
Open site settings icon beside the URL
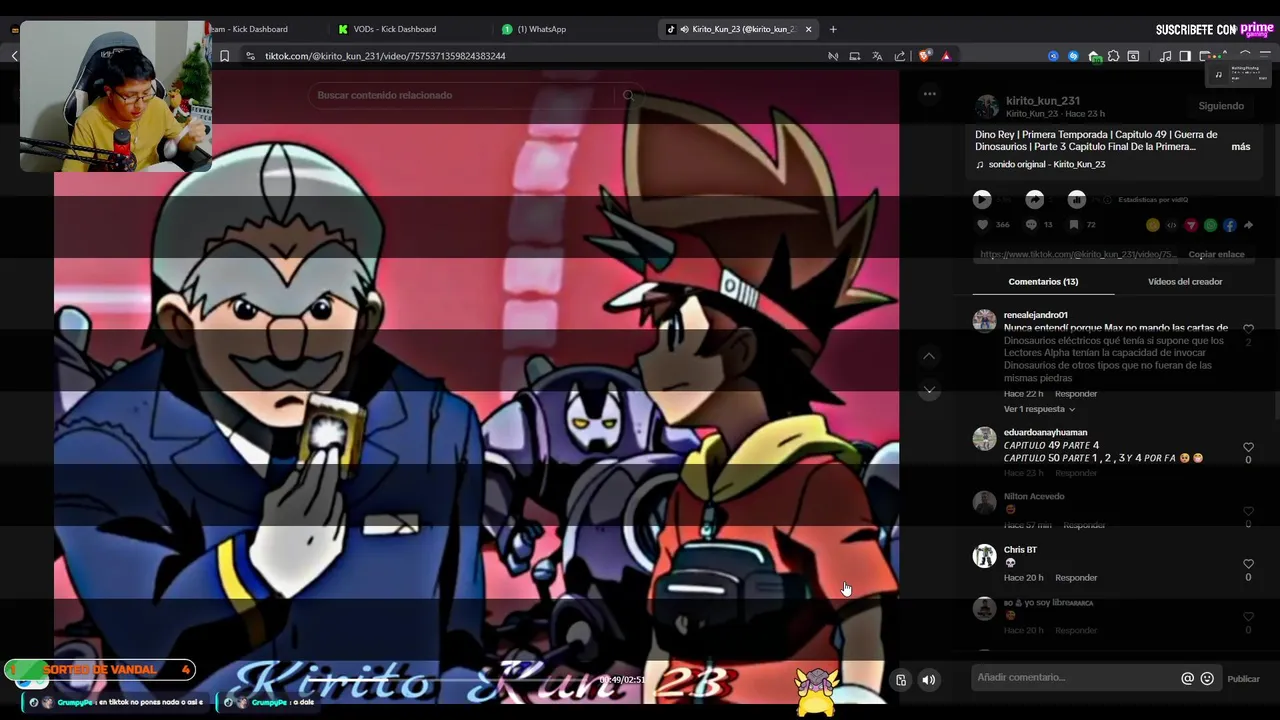[x=250, y=56]
